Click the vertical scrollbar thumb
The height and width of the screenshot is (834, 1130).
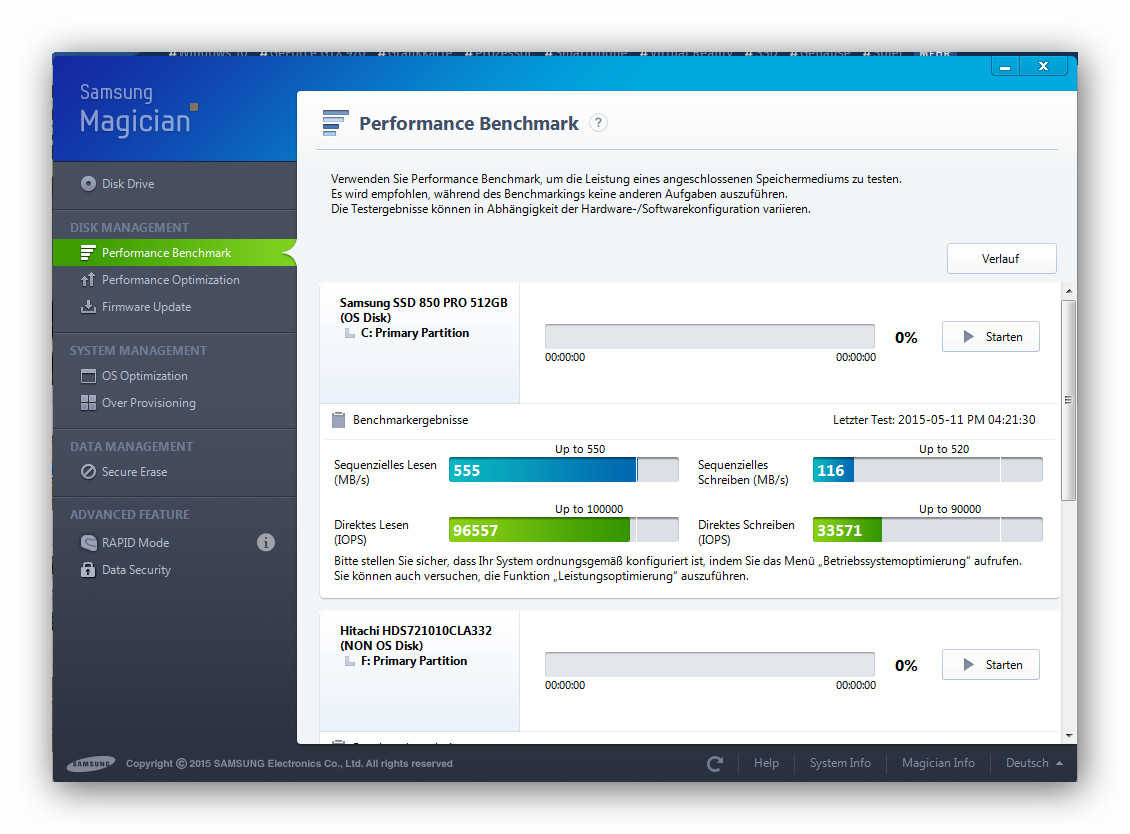pyautogui.click(x=1069, y=400)
